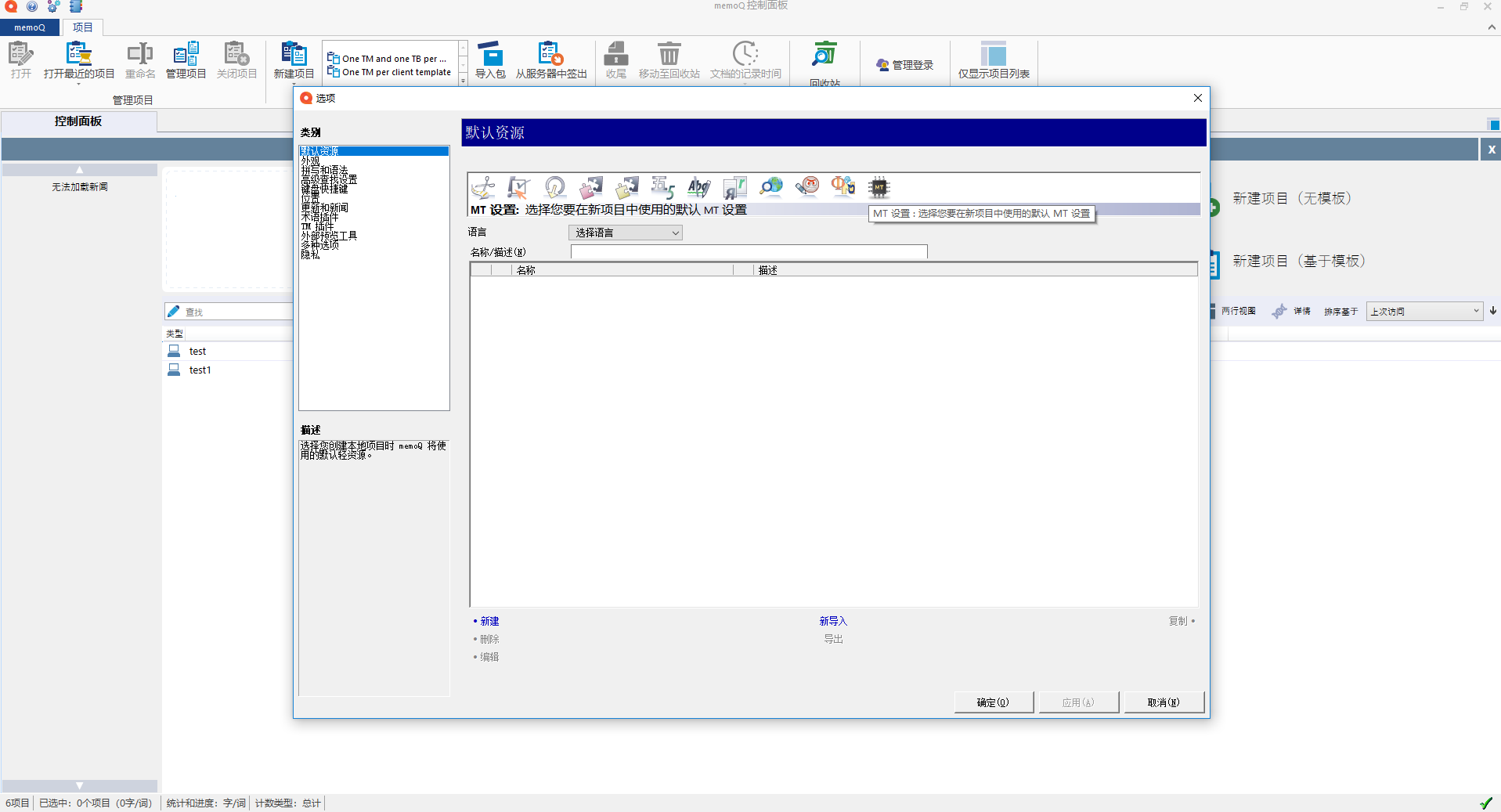
Task: Open the Abc pen resource icon
Action: [699, 187]
